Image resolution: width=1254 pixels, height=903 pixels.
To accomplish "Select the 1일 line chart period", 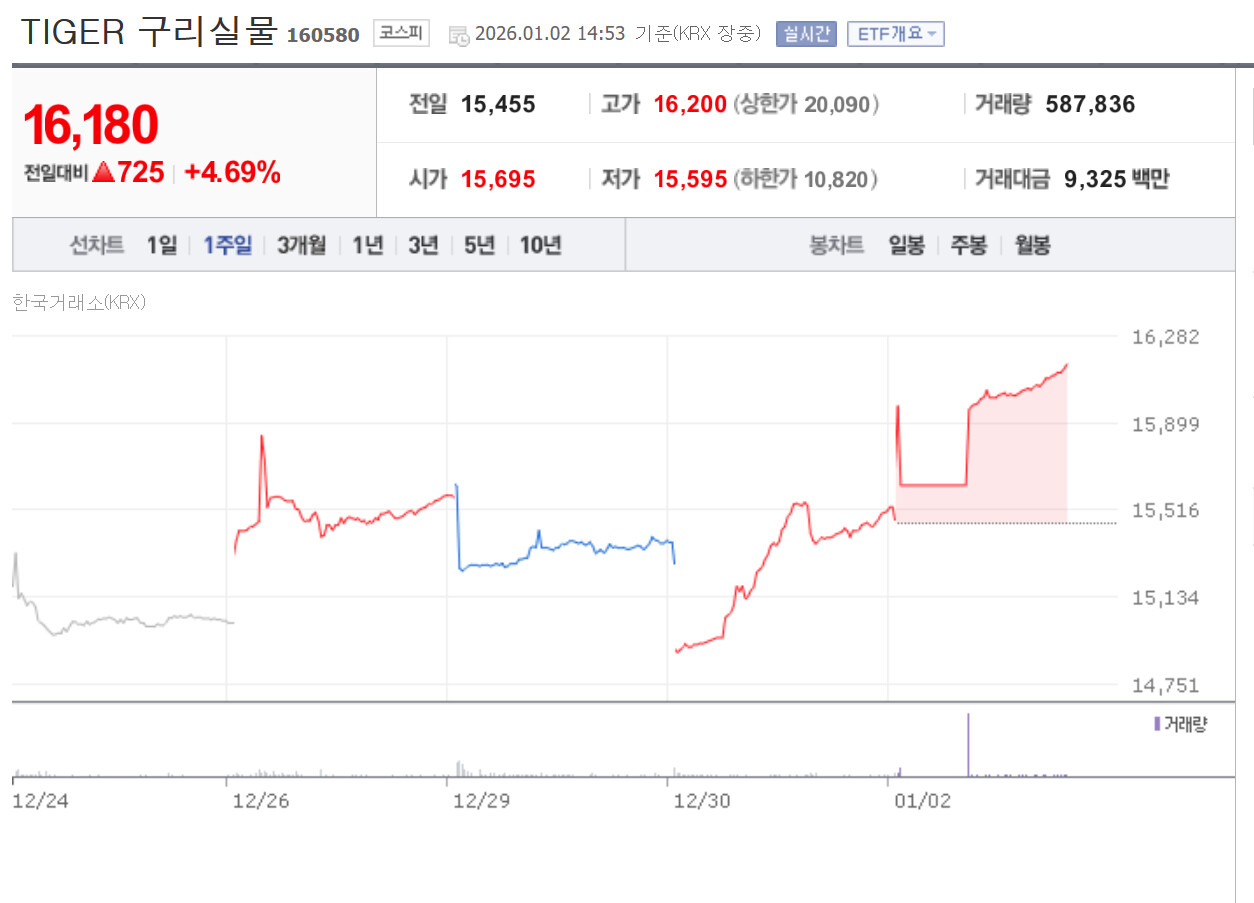I will (161, 245).
